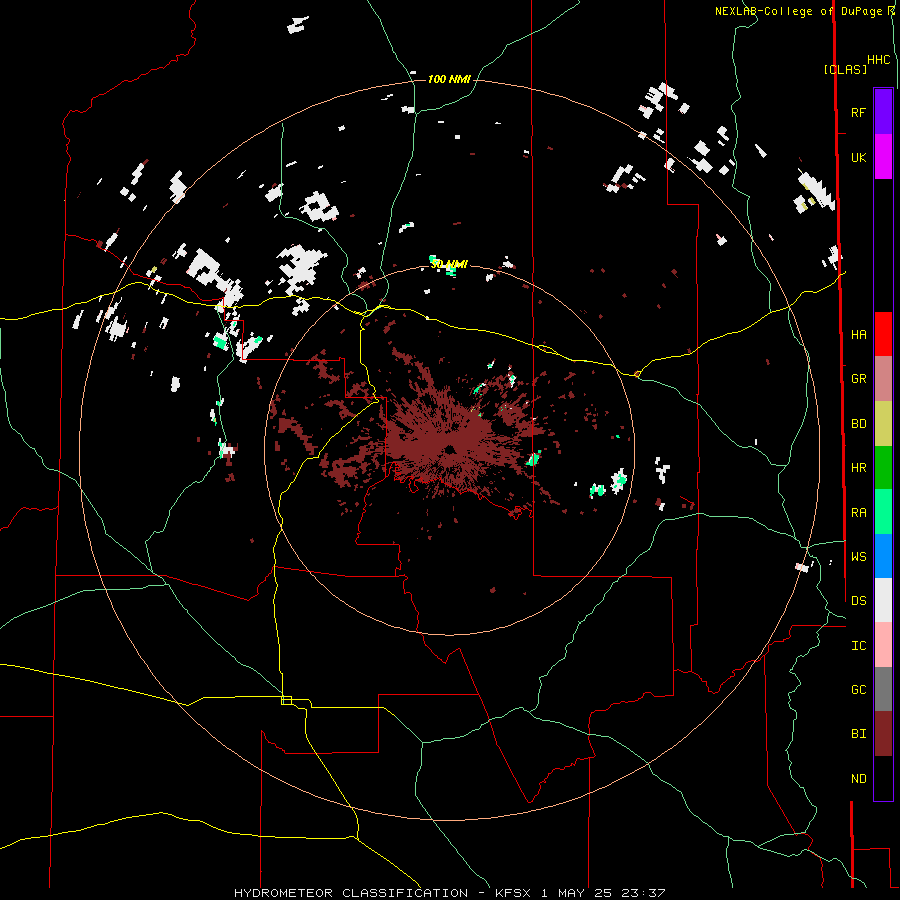Click the [CLAS] units label
The width and height of the screenshot is (900, 900).
845,70
